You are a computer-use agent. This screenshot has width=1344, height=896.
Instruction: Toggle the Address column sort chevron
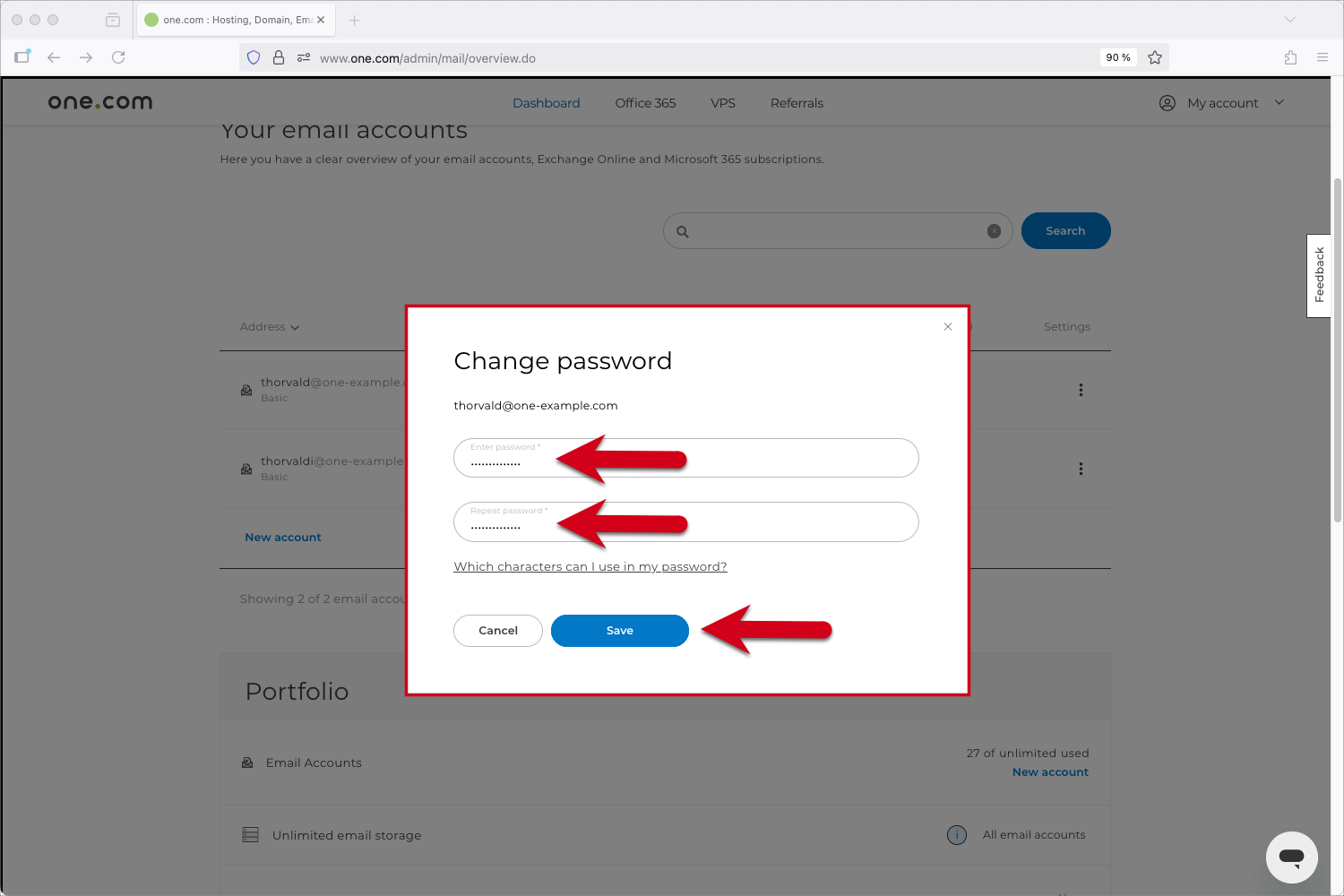[x=296, y=327]
